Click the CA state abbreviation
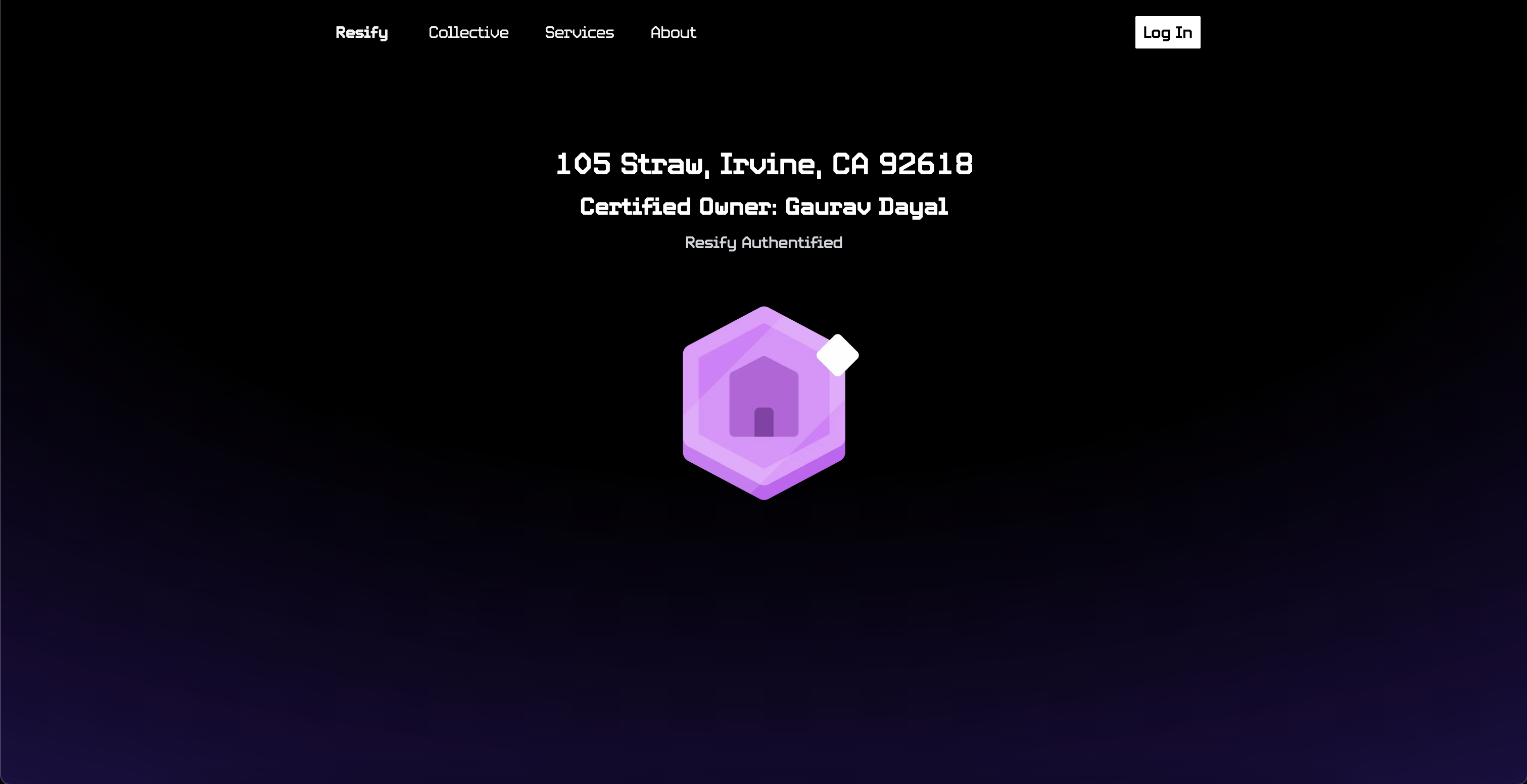 (x=850, y=164)
